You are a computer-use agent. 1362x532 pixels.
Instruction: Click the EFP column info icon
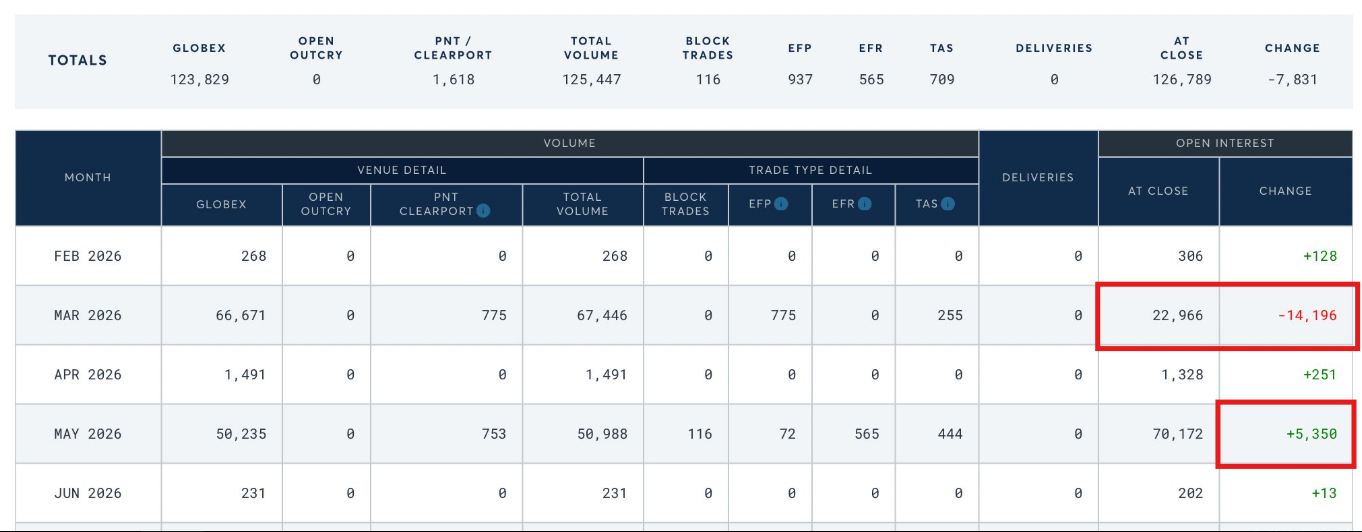[x=781, y=204]
